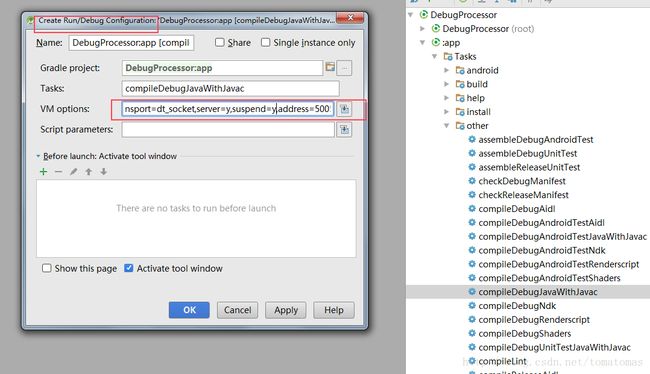
Task: Collapse the other task group
Action: (x=446, y=126)
